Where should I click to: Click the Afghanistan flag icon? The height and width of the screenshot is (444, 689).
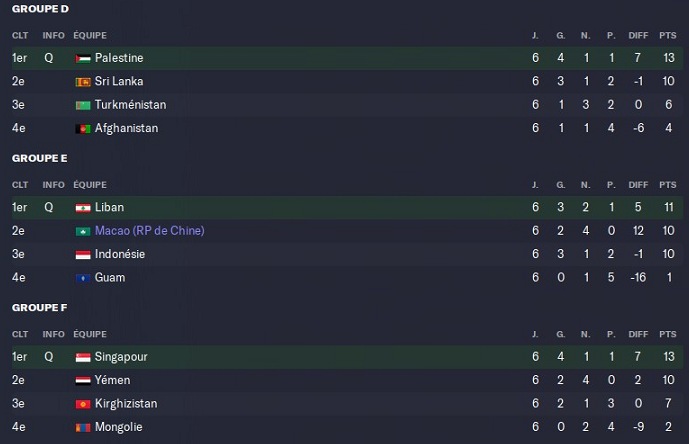(83, 128)
